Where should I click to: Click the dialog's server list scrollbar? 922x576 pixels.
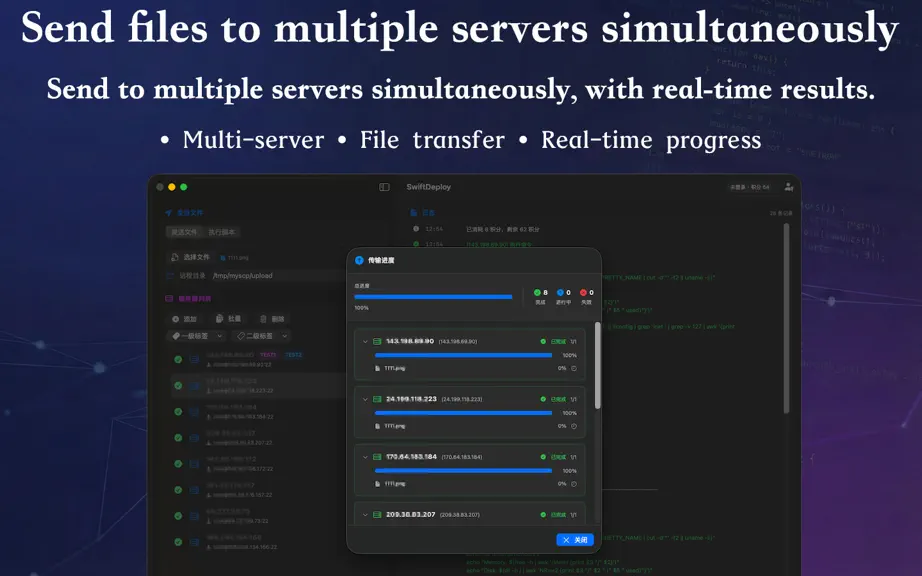coord(597,365)
